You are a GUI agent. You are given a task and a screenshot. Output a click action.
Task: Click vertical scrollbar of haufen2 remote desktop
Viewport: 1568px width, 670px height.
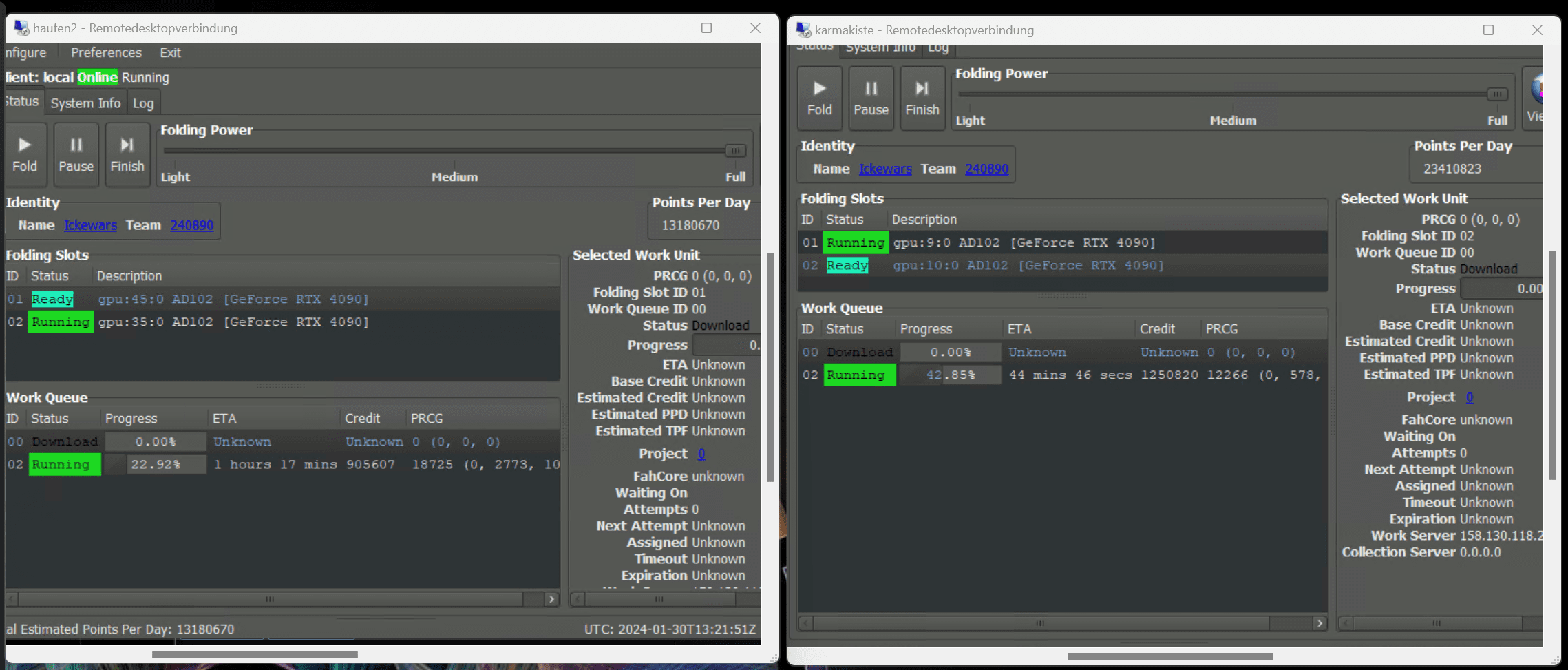(770, 368)
